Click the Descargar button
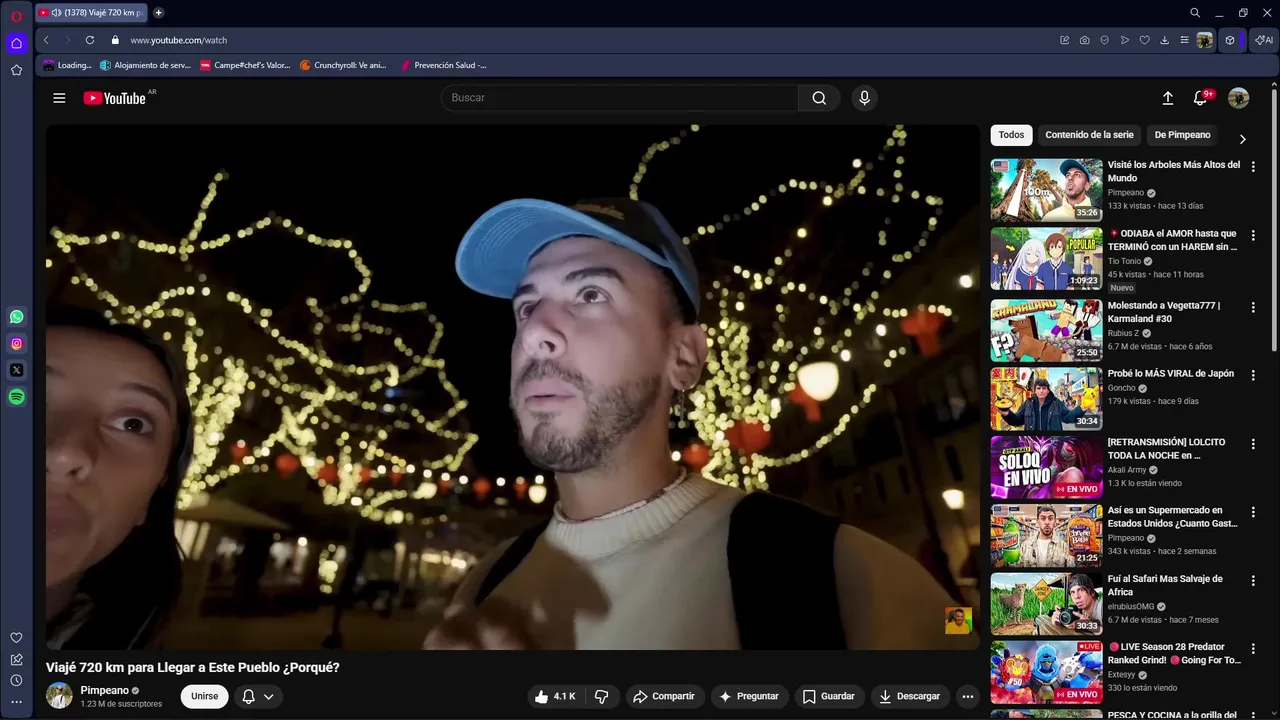The width and height of the screenshot is (1280, 720). [909, 696]
